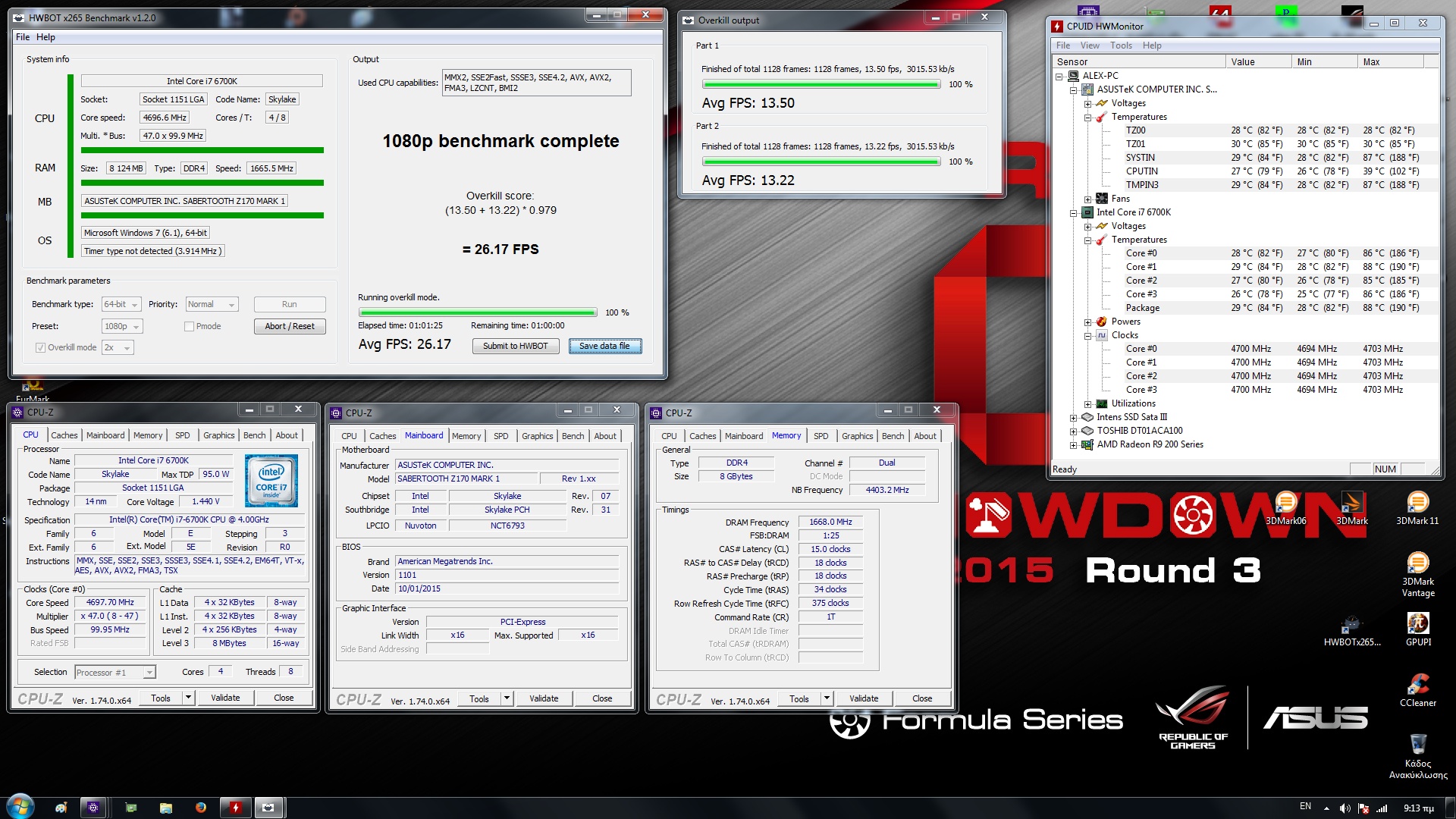Viewport: 1456px width, 819px height.
Task: Open the 3DMark 11 desktop shortcut
Action: (x=1417, y=508)
